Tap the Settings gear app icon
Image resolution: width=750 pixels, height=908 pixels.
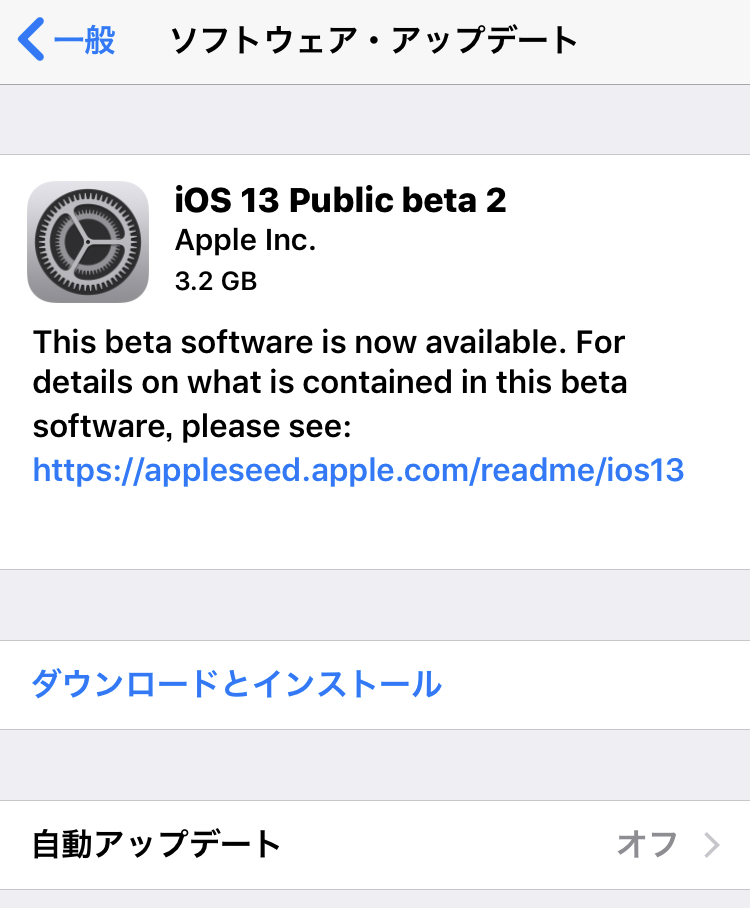tap(88, 241)
